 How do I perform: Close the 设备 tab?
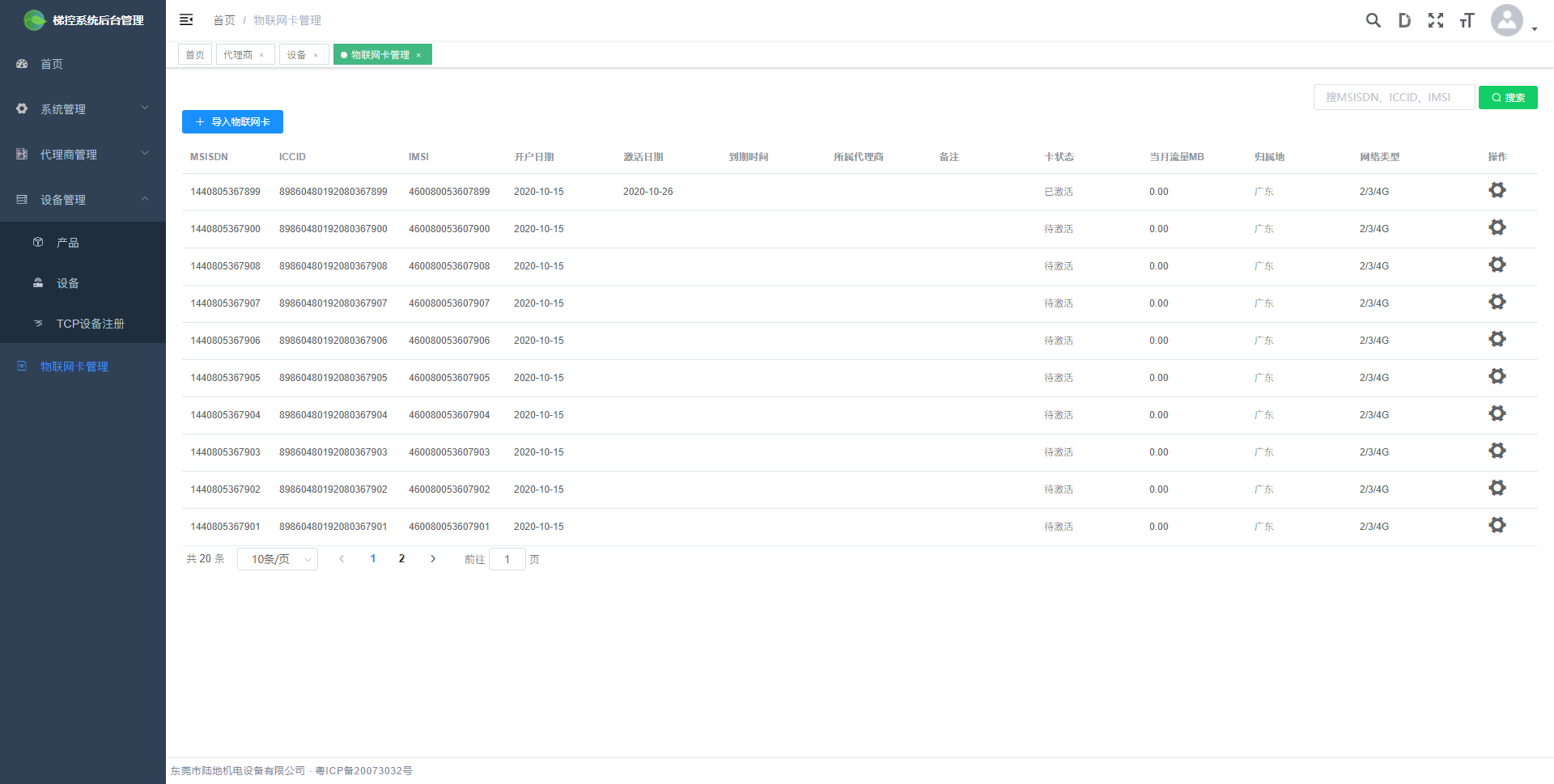[x=316, y=56]
